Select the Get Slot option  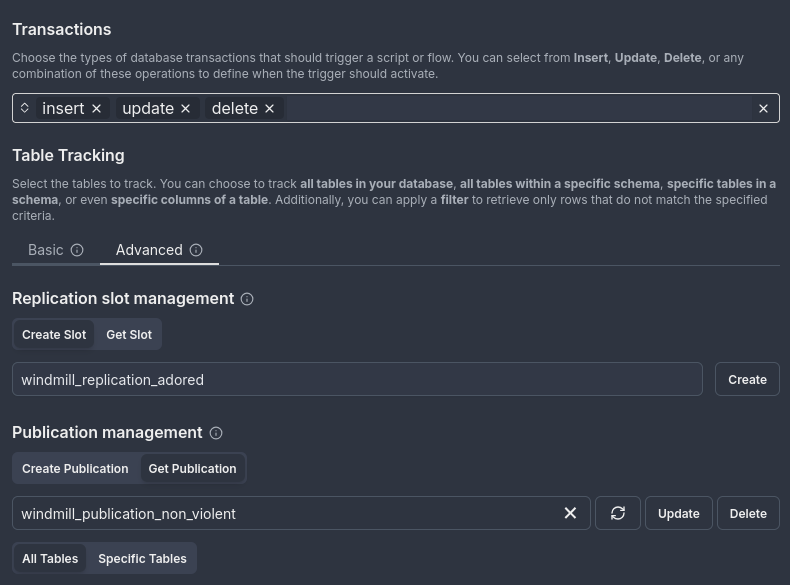129,335
